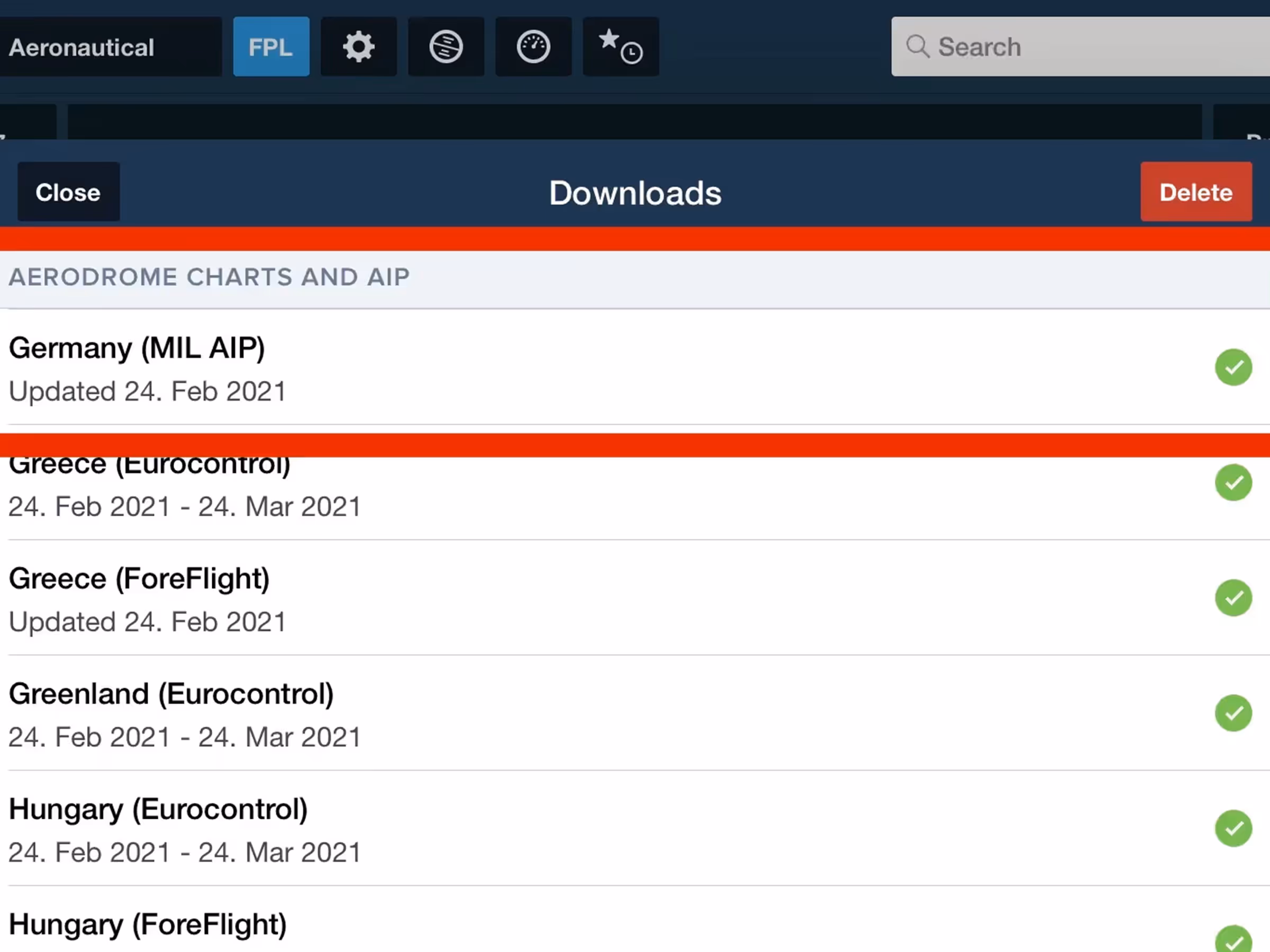
Task: Tap green checkmark for Germany (MIL AIP)
Action: pos(1232,367)
